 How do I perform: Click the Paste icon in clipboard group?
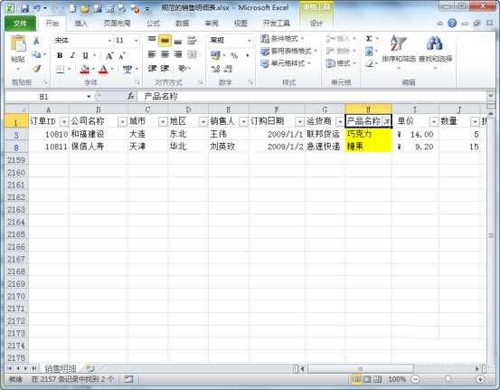pyautogui.click(x=18, y=44)
